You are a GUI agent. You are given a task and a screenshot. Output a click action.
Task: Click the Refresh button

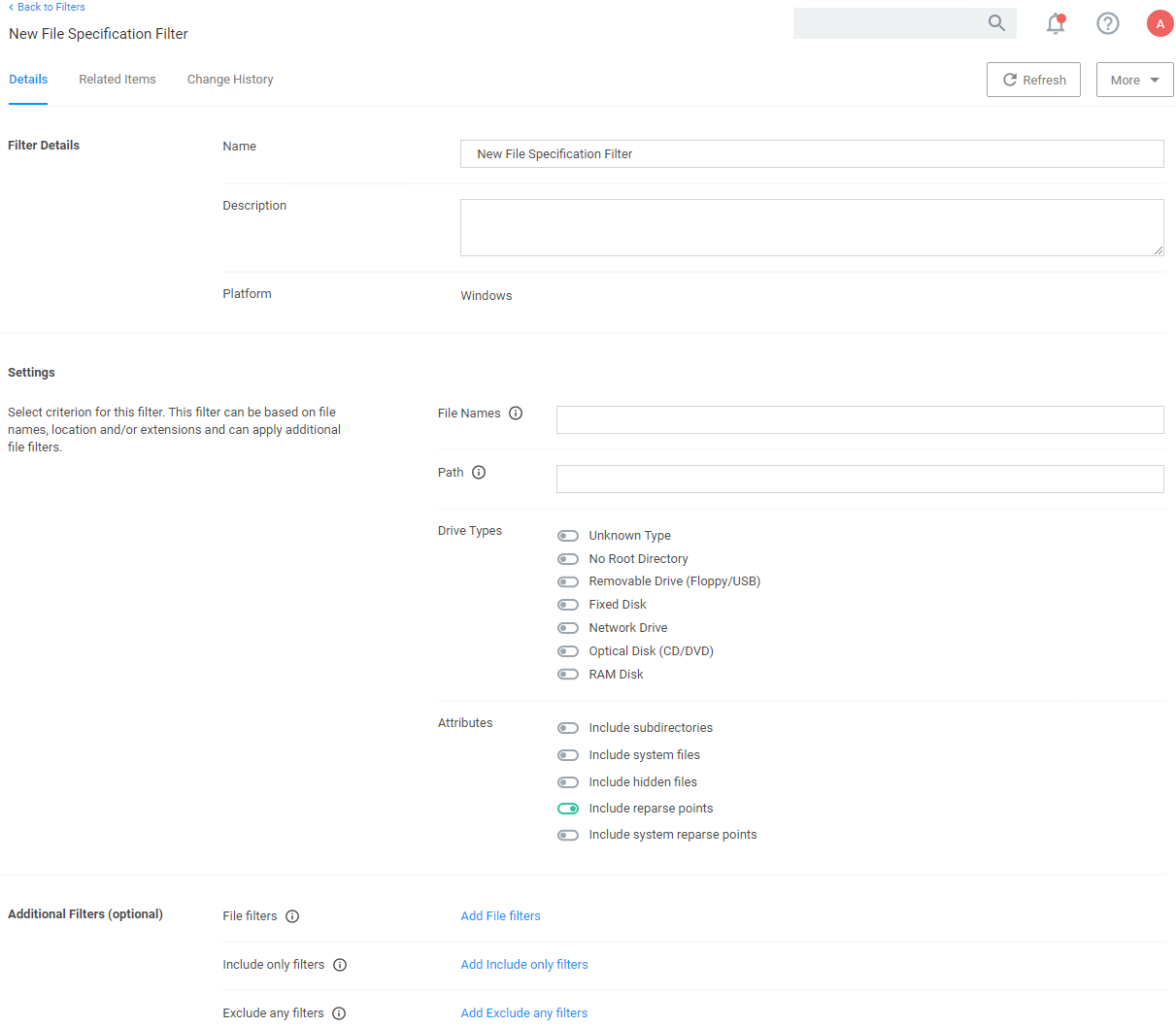tap(1033, 80)
